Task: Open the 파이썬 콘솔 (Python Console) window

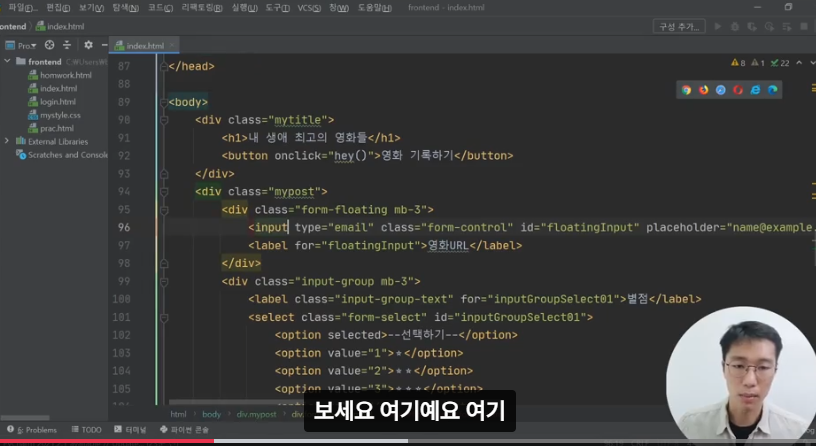Action: pos(184,430)
